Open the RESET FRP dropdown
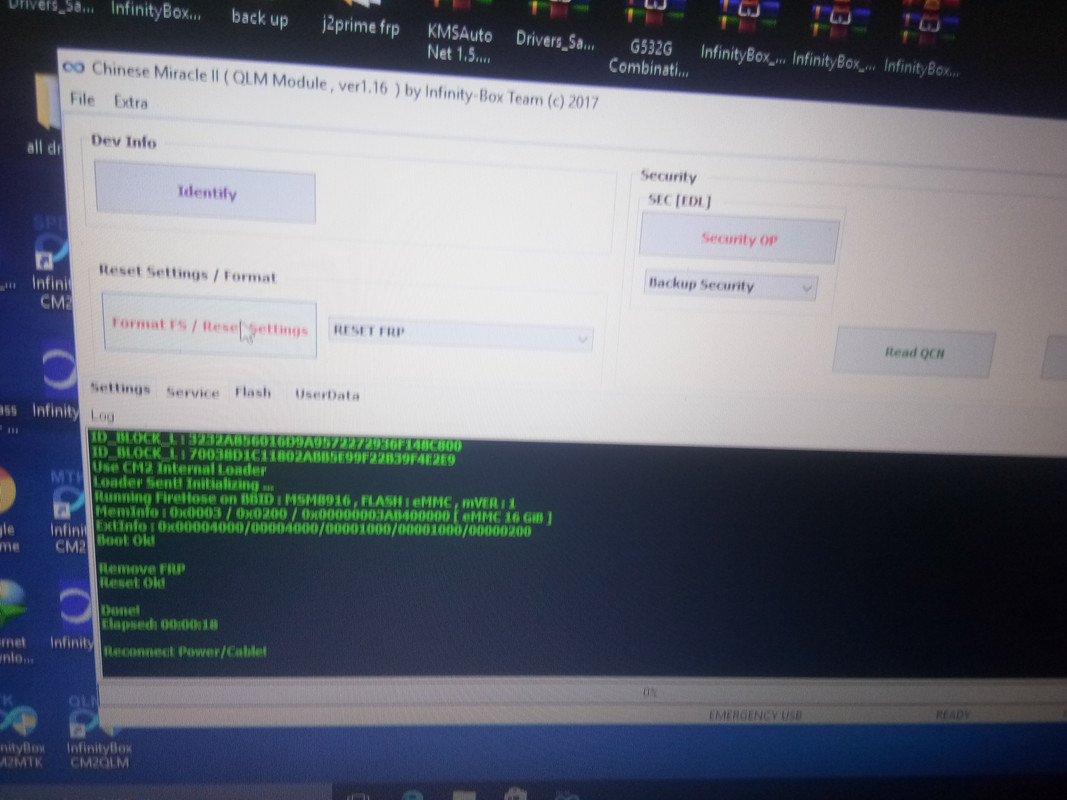1067x800 pixels. [x=461, y=333]
